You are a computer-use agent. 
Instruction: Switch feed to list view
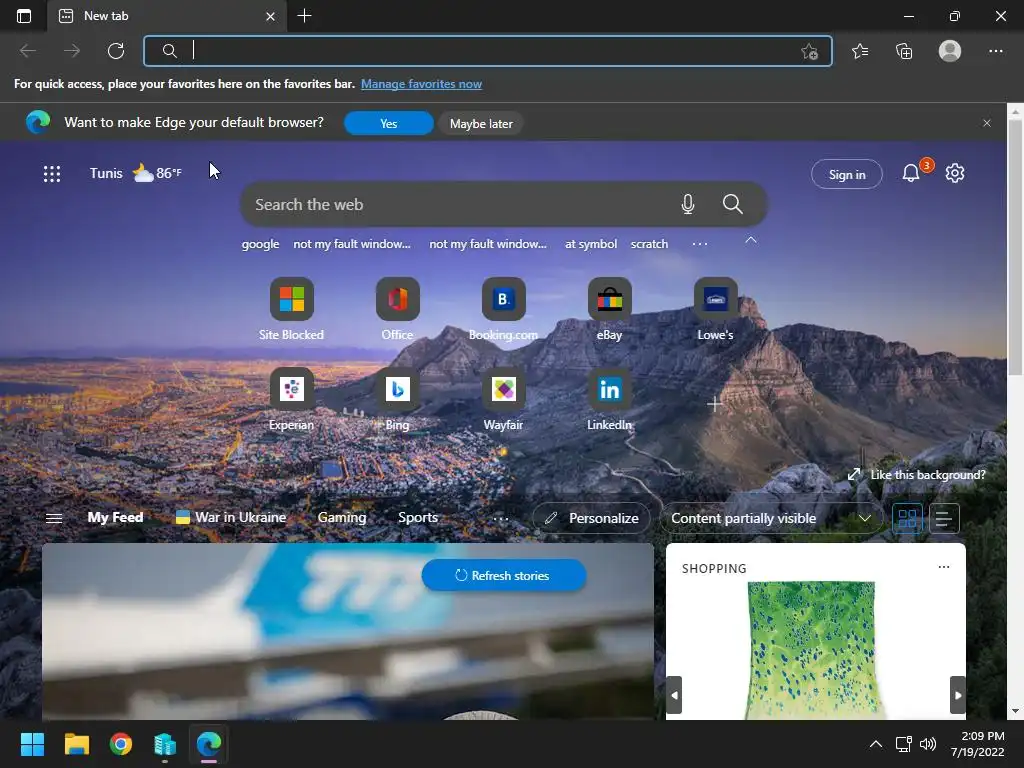[944, 519]
